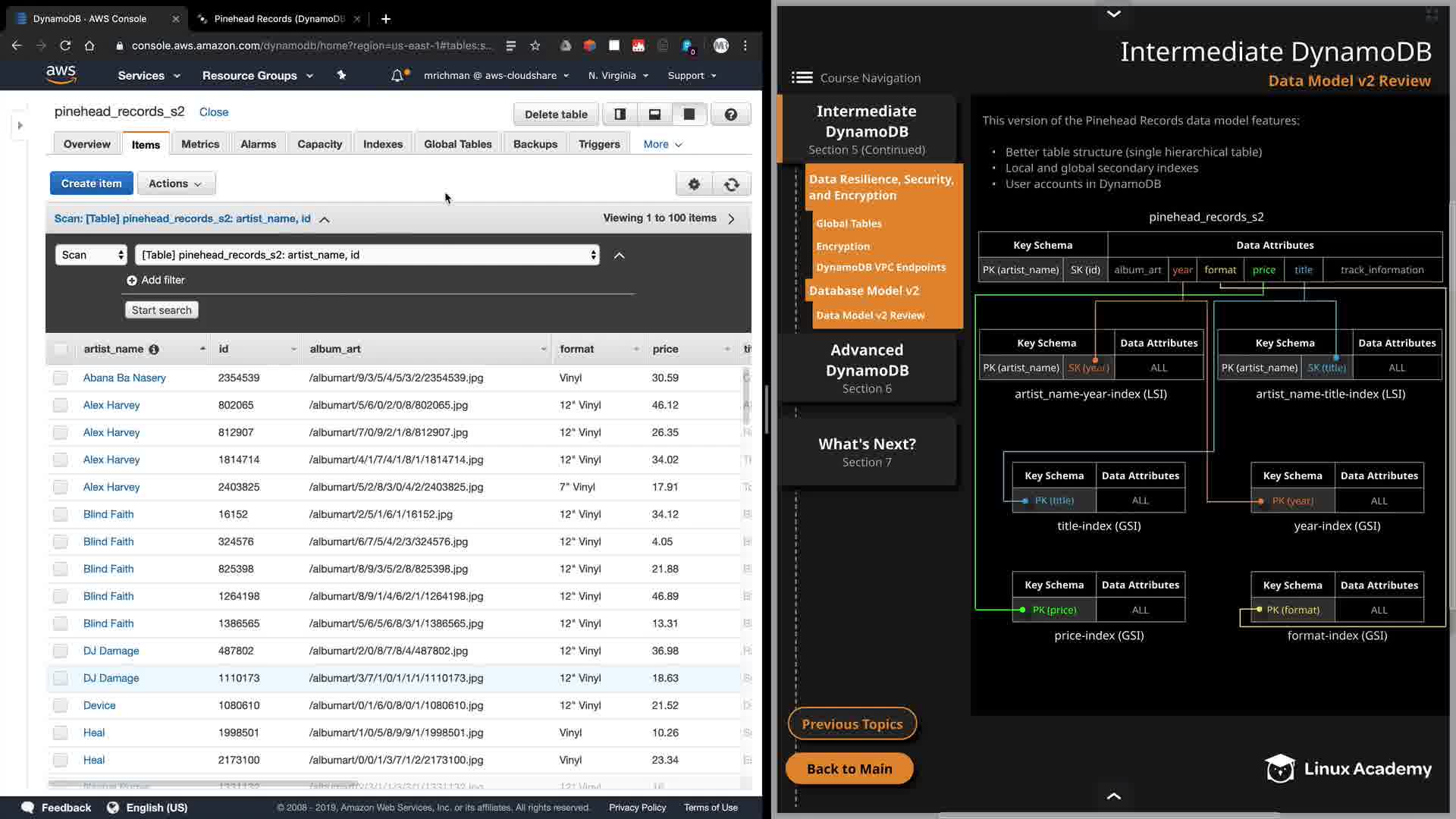This screenshot has height=819, width=1456.
Task: Open the Scan/Query type dropdown
Action: [x=91, y=255]
